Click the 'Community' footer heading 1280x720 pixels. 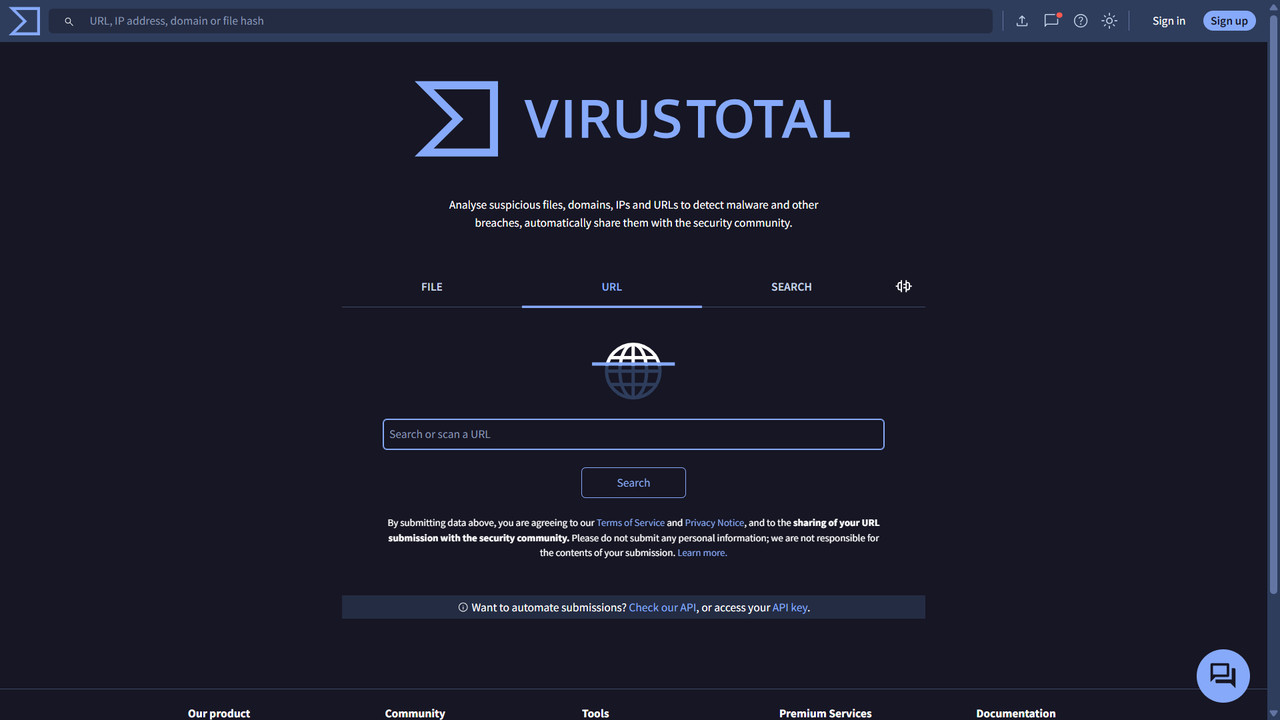(415, 713)
